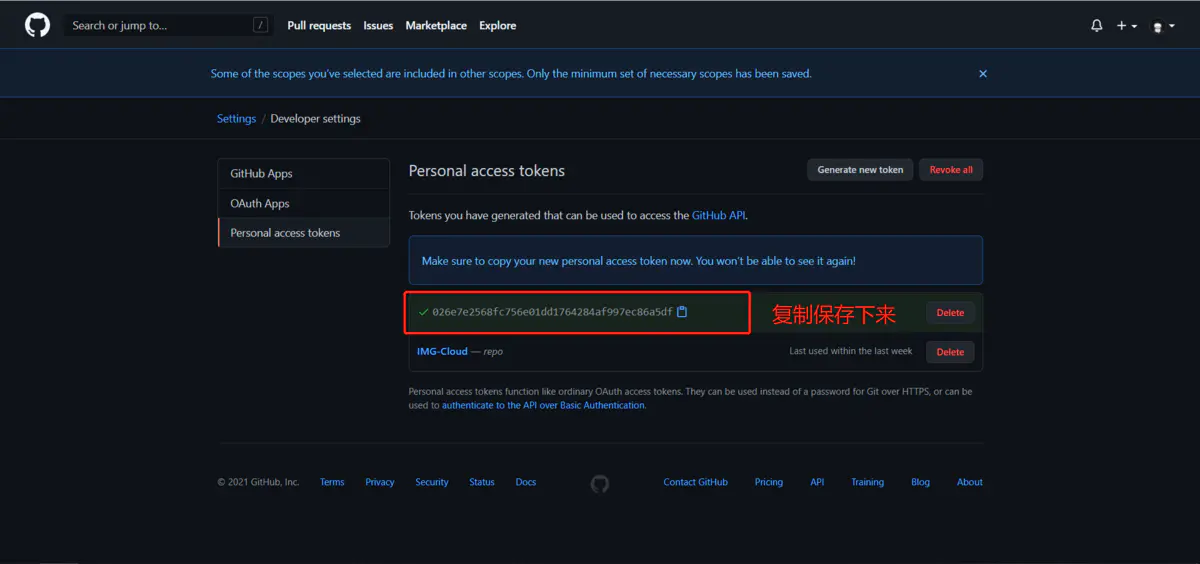This screenshot has height=564, width=1200.
Task: Open Status footer link
Action: click(482, 482)
